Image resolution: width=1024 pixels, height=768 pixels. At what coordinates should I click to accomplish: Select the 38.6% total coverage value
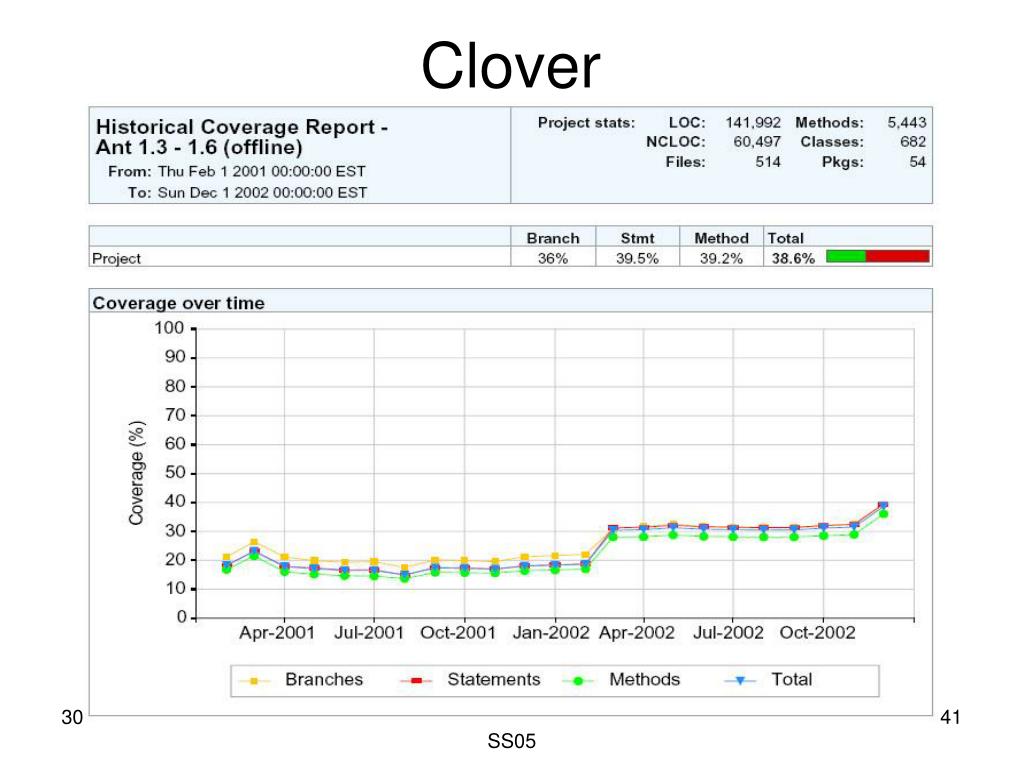793,258
